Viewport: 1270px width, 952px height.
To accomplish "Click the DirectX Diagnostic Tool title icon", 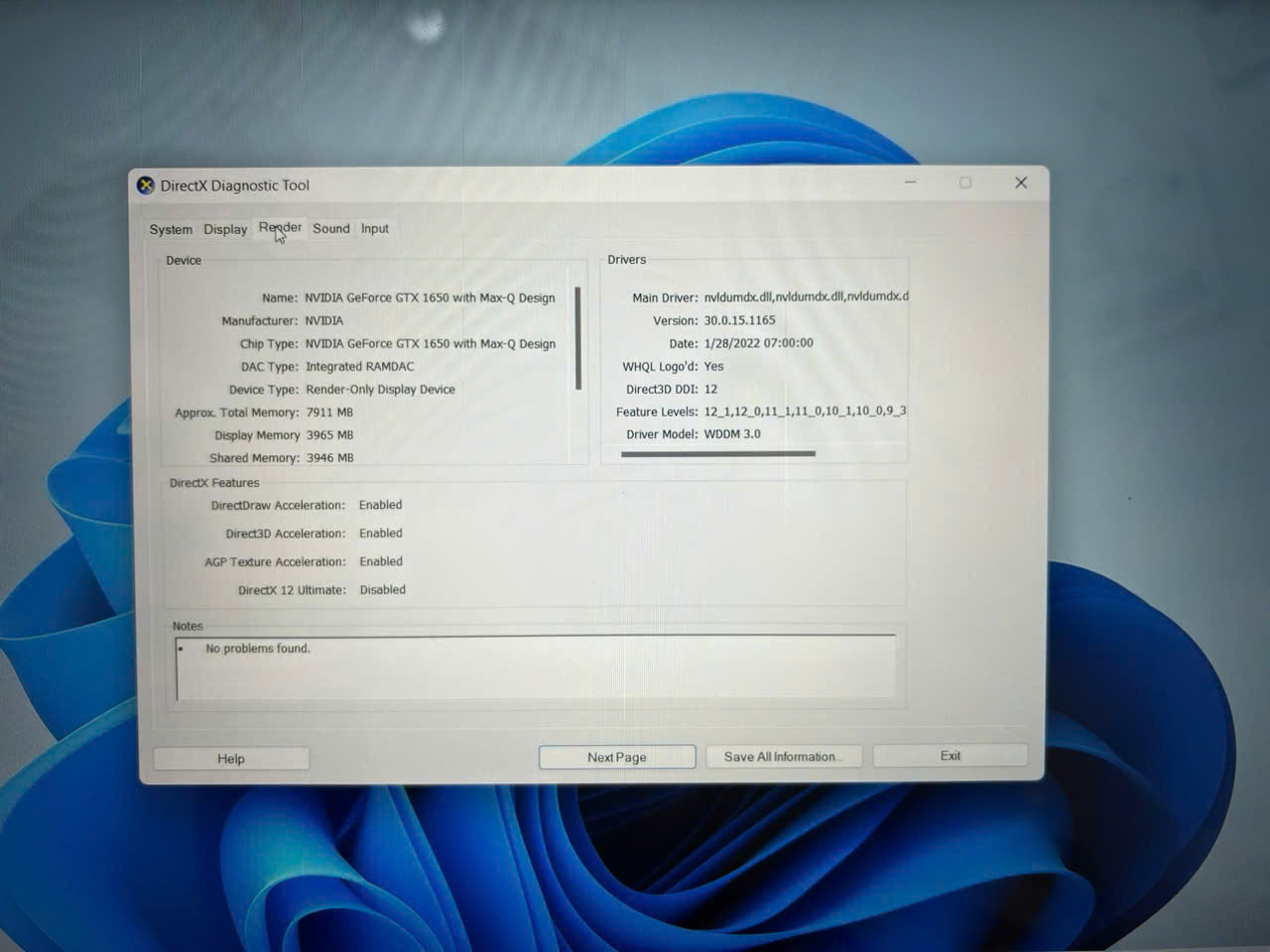I will (x=146, y=185).
